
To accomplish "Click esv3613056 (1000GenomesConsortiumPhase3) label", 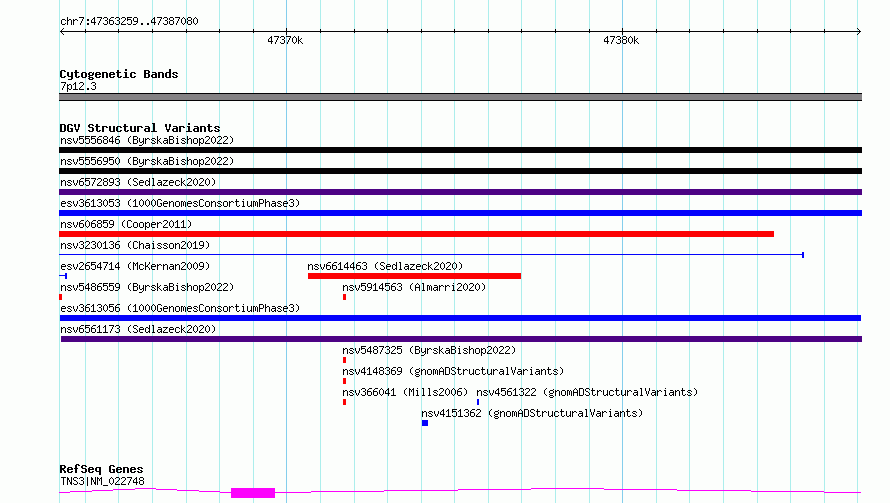I will (x=180, y=308).
